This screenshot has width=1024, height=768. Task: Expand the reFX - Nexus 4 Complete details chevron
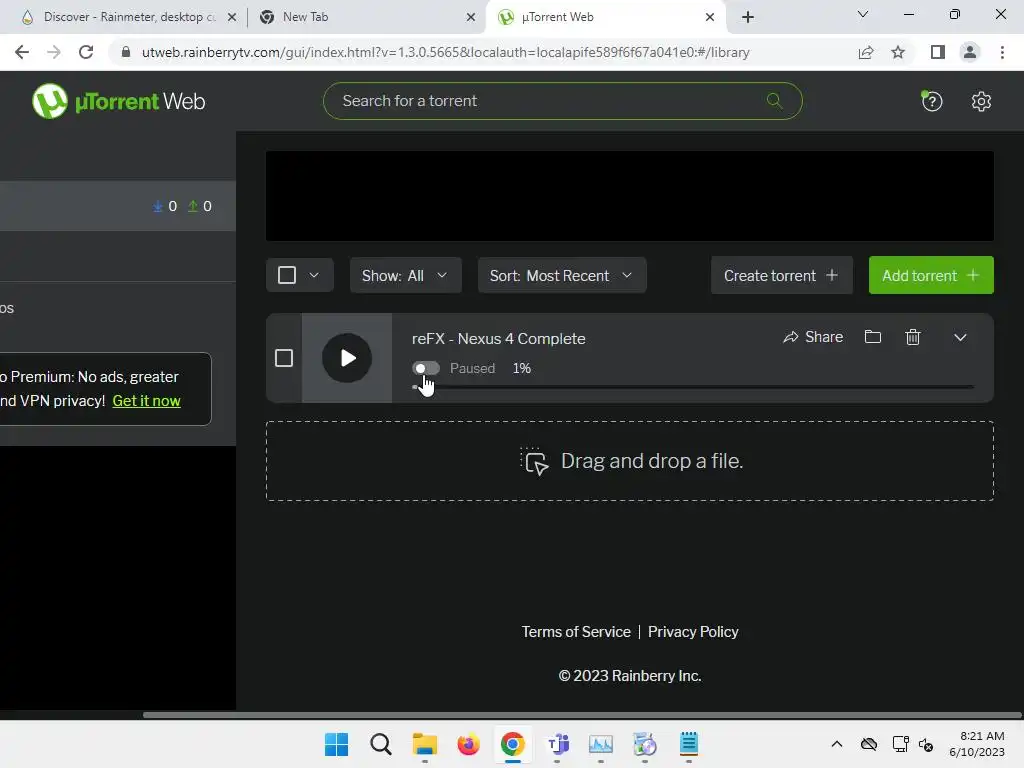click(x=960, y=338)
